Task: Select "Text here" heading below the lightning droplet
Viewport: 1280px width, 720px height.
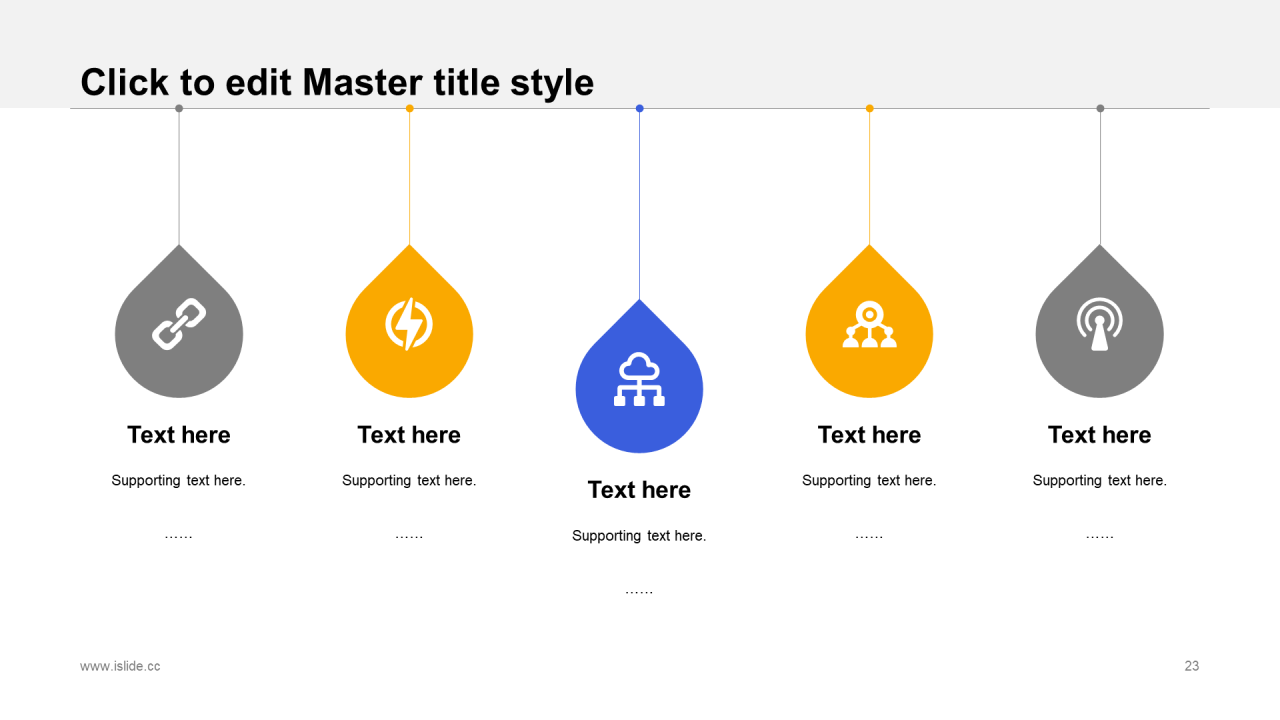Action: 409,435
